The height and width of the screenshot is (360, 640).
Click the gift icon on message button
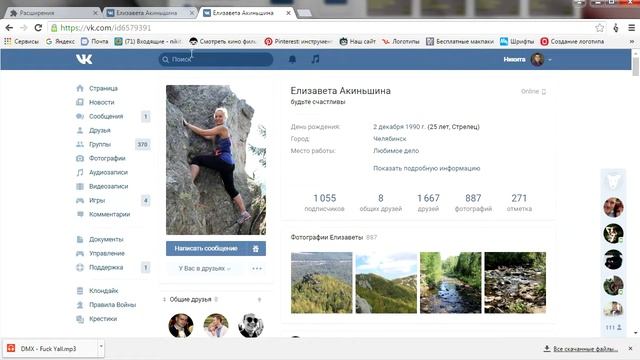tap(256, 248)
